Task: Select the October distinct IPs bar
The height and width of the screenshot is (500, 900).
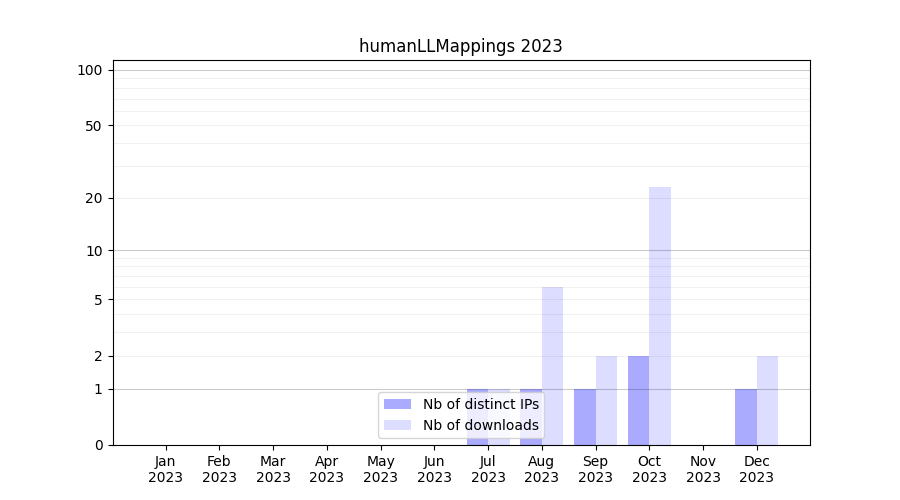Action: pyautogui.click(x=638, y=400)
